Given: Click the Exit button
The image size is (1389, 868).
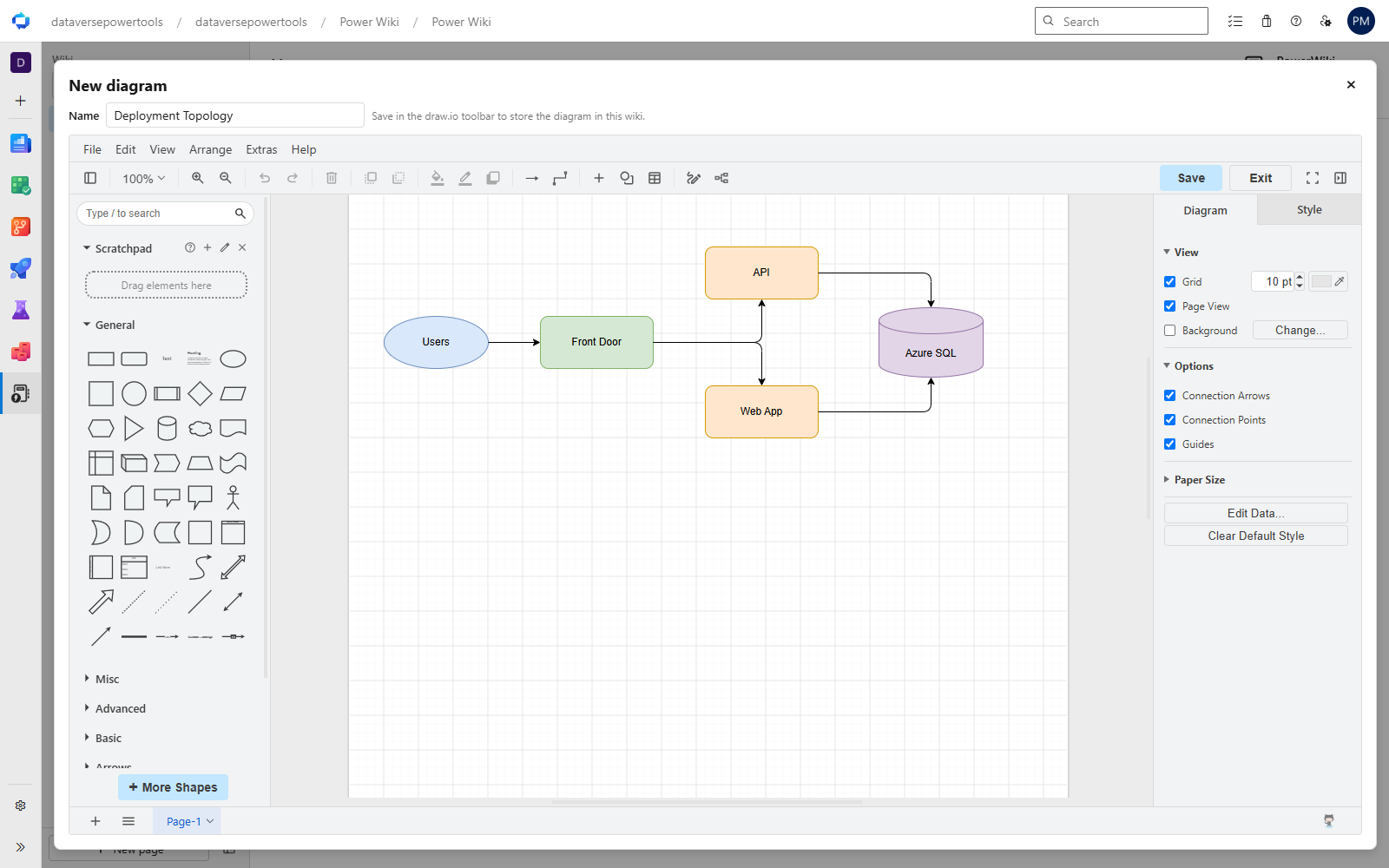Looking at the screenshot, I should 1261,178.
